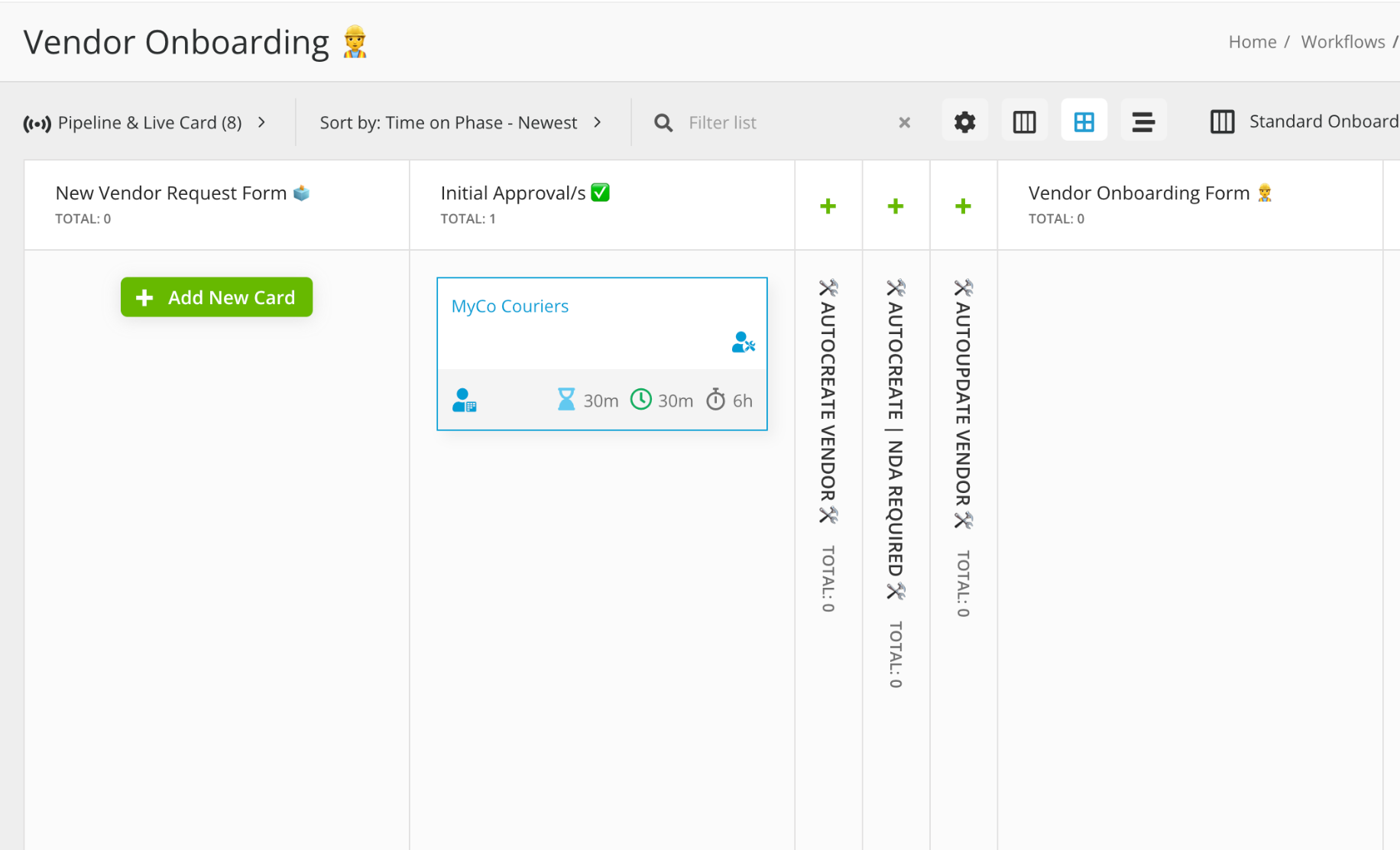Click the search magnifier icon
The height and width of the screenshot is (850, 1400).
point(663,123)
